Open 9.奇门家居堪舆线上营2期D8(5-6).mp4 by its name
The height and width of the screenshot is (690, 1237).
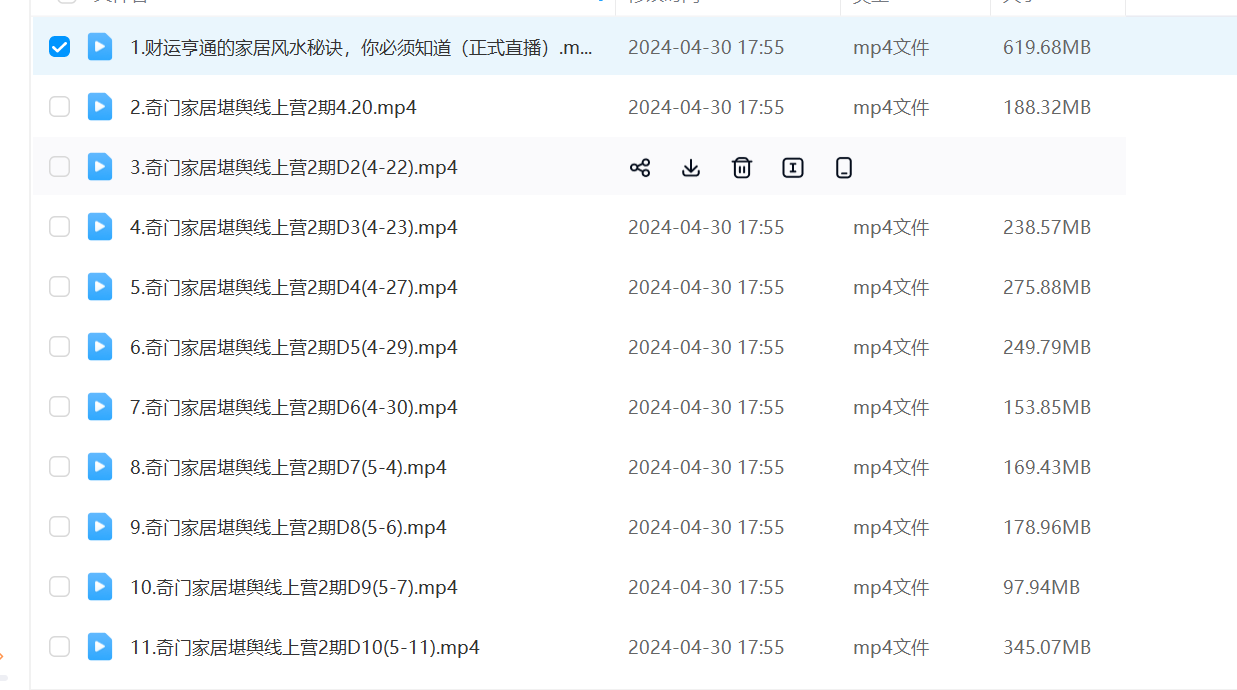288,527
